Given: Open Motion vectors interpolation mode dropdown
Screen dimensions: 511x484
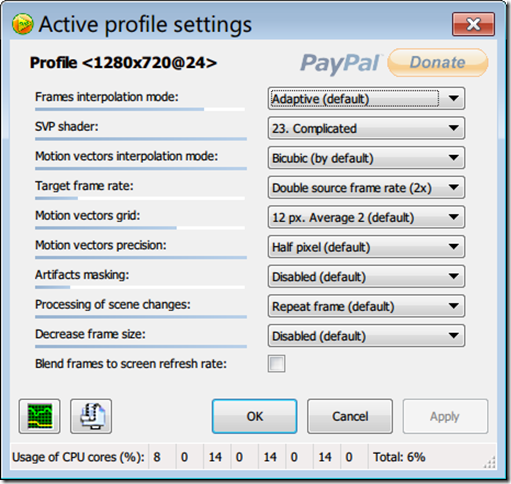Looking at the screenshot, I should [366, 158].
